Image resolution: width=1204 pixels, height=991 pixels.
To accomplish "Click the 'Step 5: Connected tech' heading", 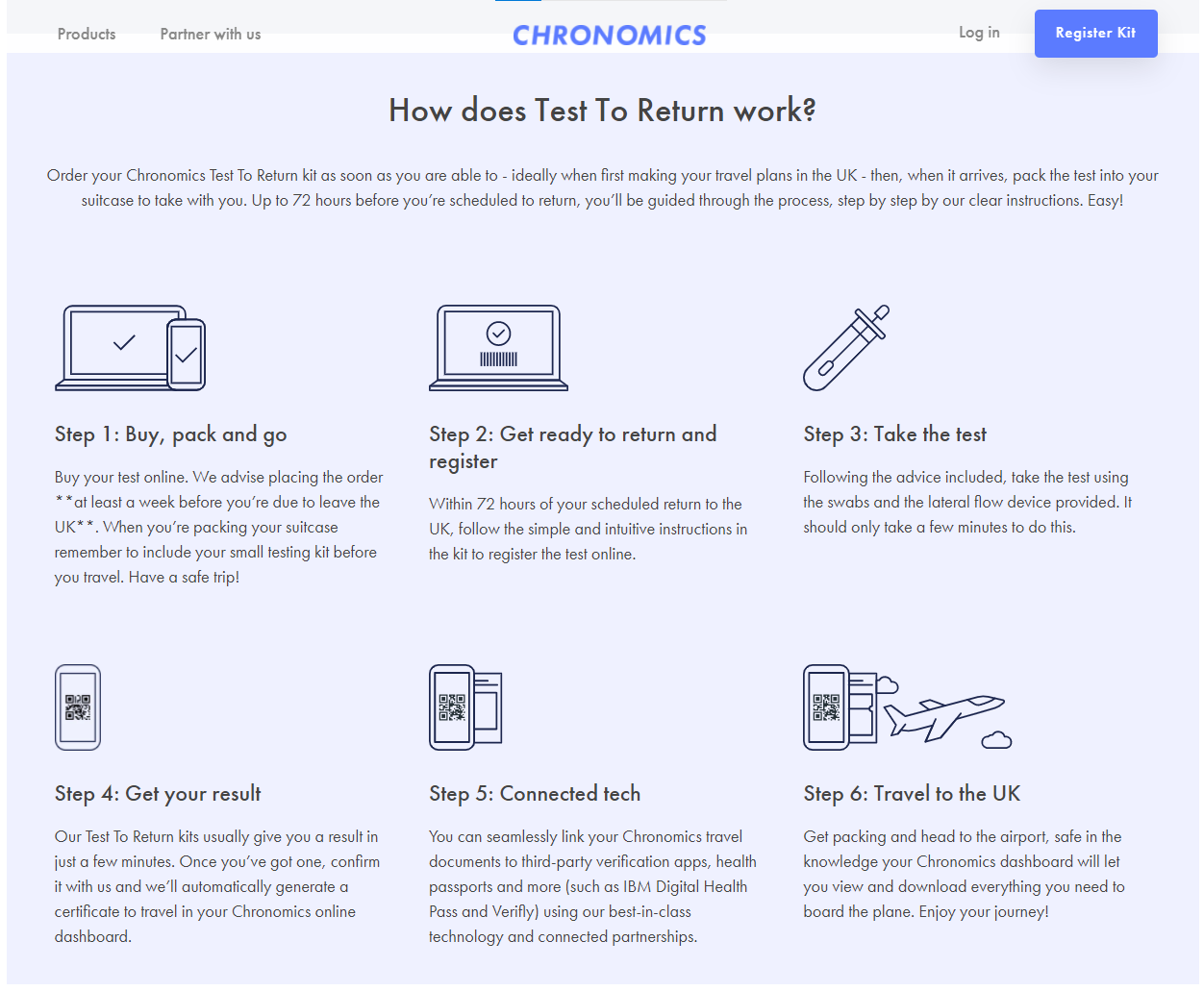I will [x=535, y=794].
